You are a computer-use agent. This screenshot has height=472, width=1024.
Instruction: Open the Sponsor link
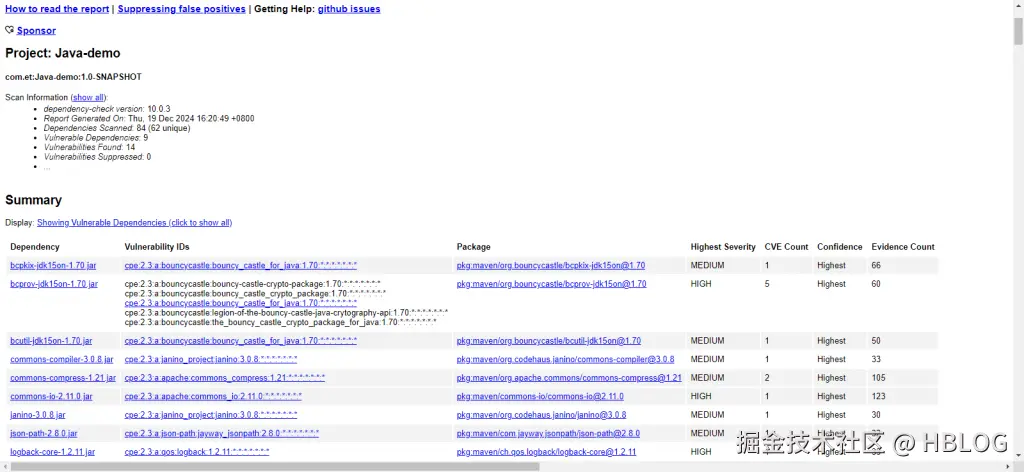tap(36, 31)
